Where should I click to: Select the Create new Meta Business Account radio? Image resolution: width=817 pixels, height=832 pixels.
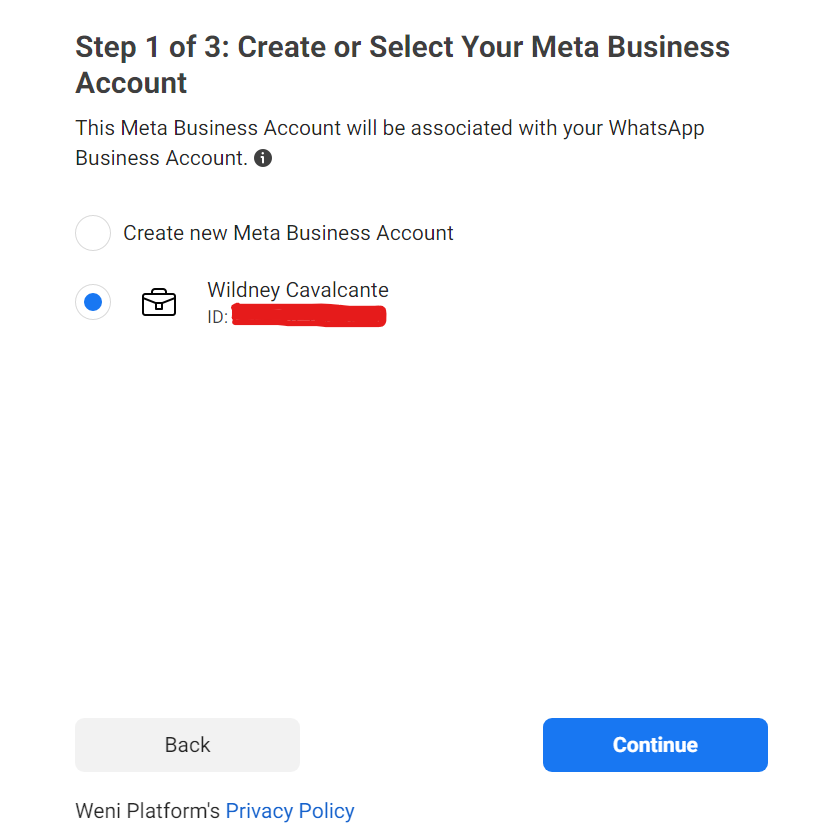click(x=92, y=233)
